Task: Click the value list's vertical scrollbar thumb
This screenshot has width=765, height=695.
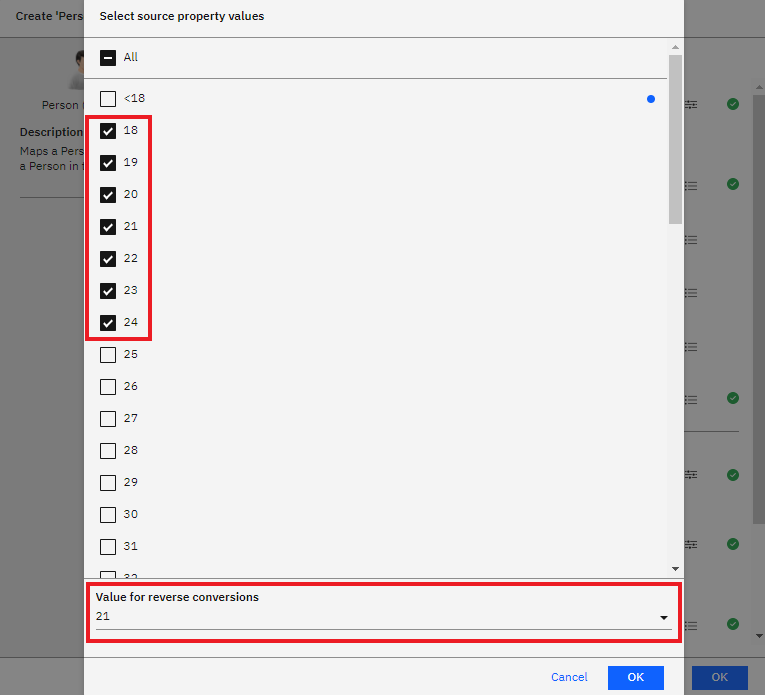Action: click(675, 140)
